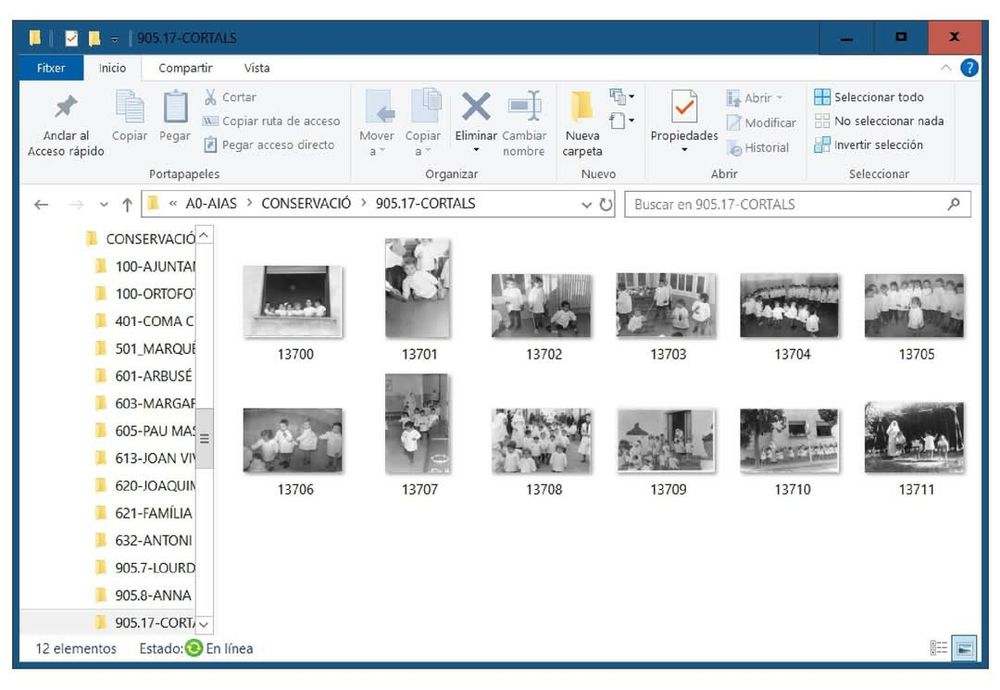Click No seleccionar nada
Image resolution: width=1000 pixels, height=690 pixels.
(879, 121)
